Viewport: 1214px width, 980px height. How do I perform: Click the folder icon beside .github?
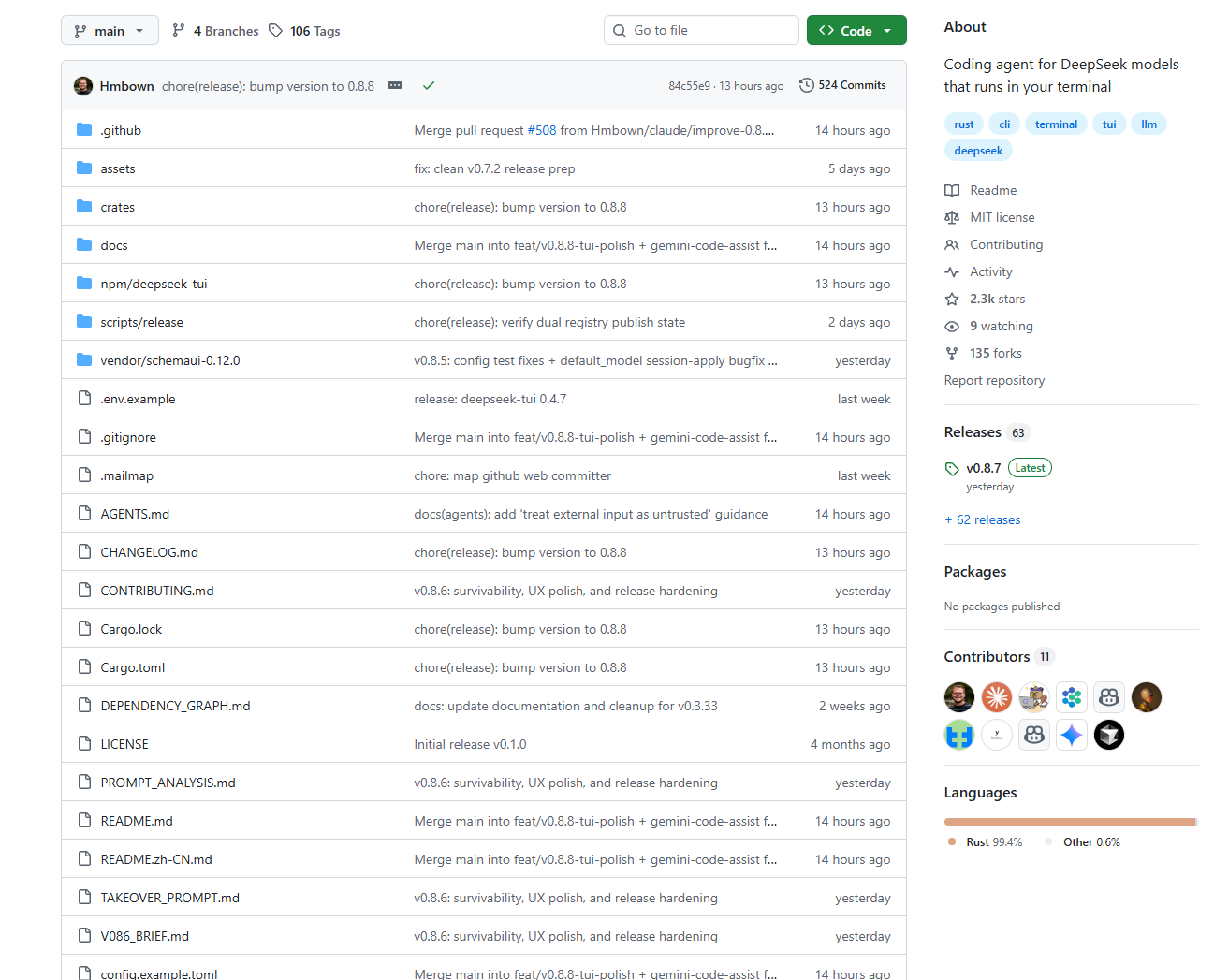[x=84, y=130]
